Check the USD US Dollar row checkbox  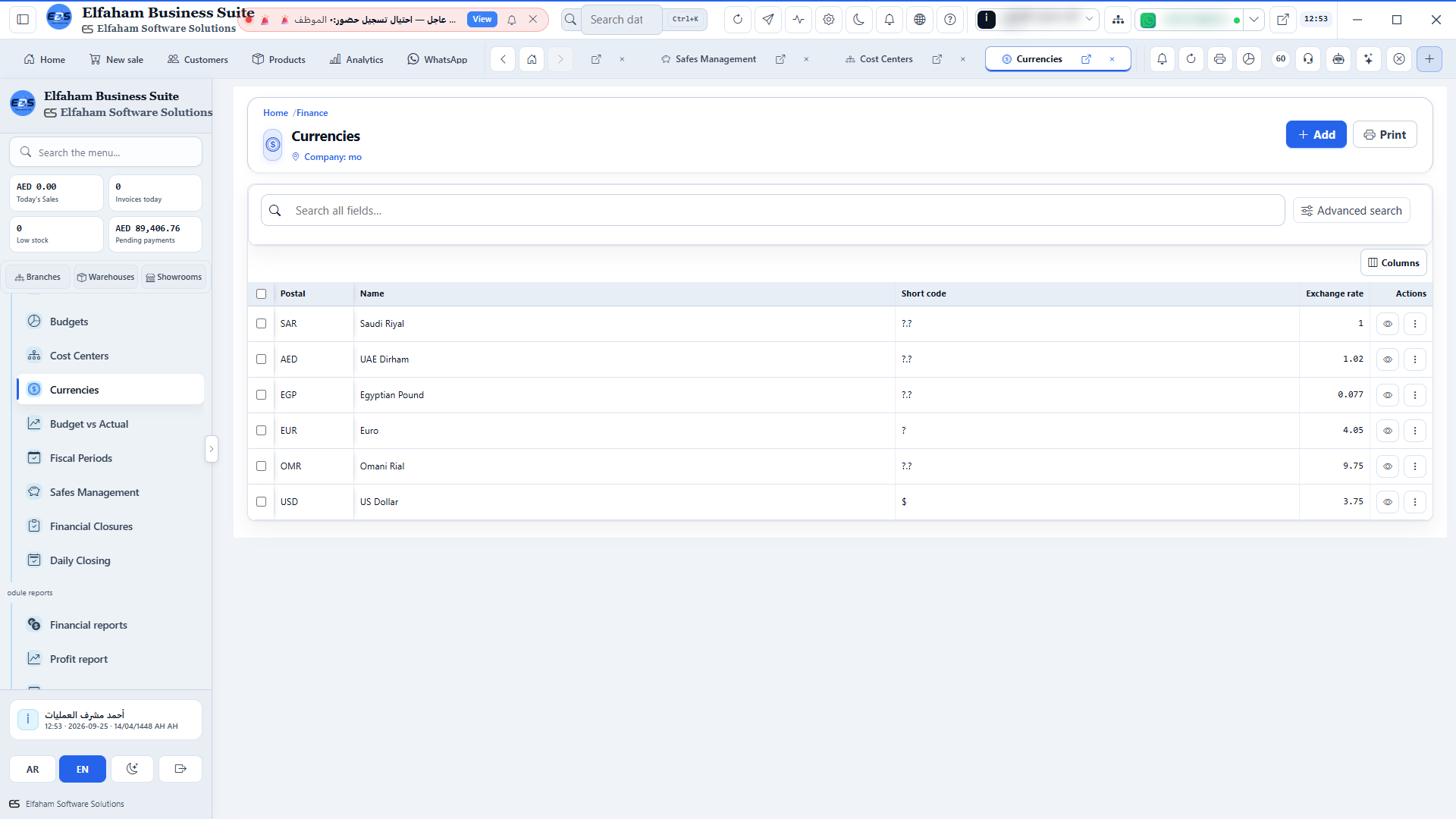click(261, 501)
